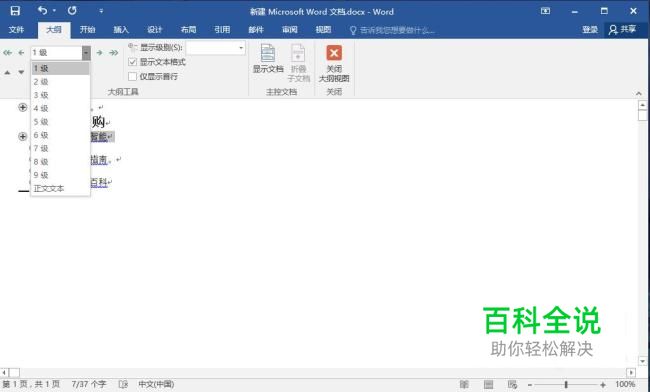The width and height of the screenshot is (650, 392).
Task: Click the Save icon in title bar
Action: (15, 11)
